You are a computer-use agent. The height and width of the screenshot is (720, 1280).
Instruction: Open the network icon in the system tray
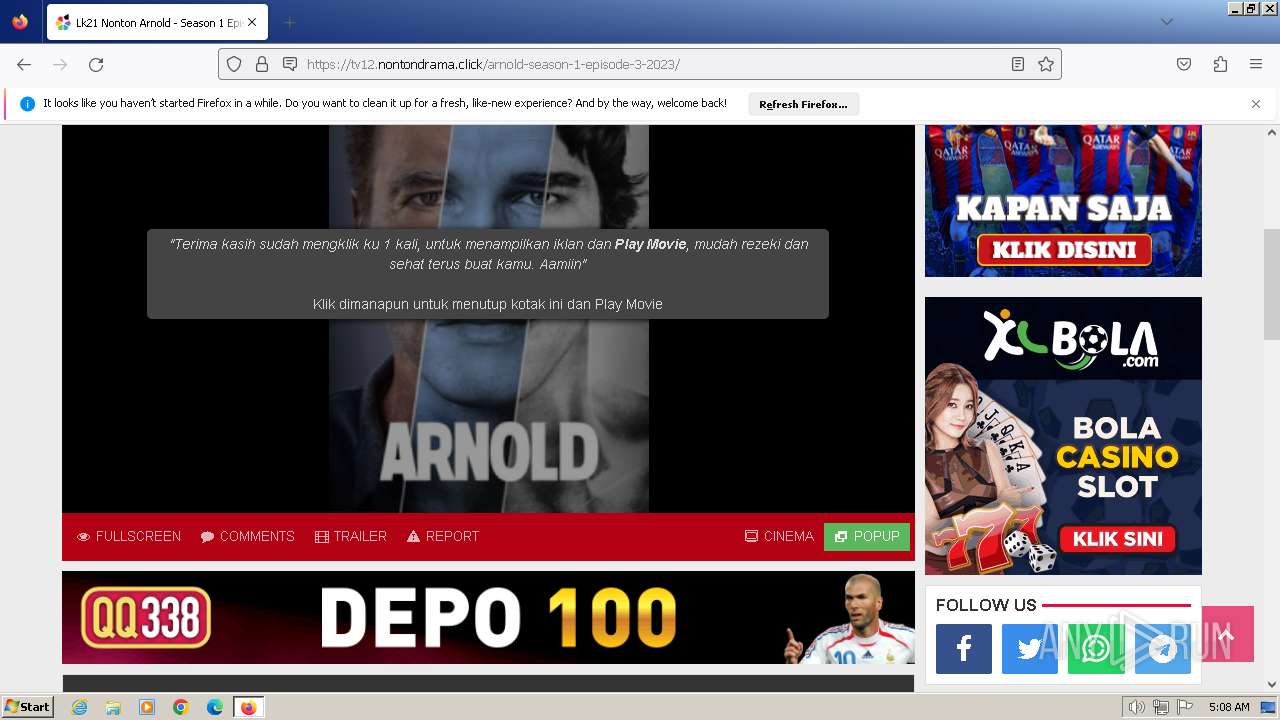[1161, 707]
